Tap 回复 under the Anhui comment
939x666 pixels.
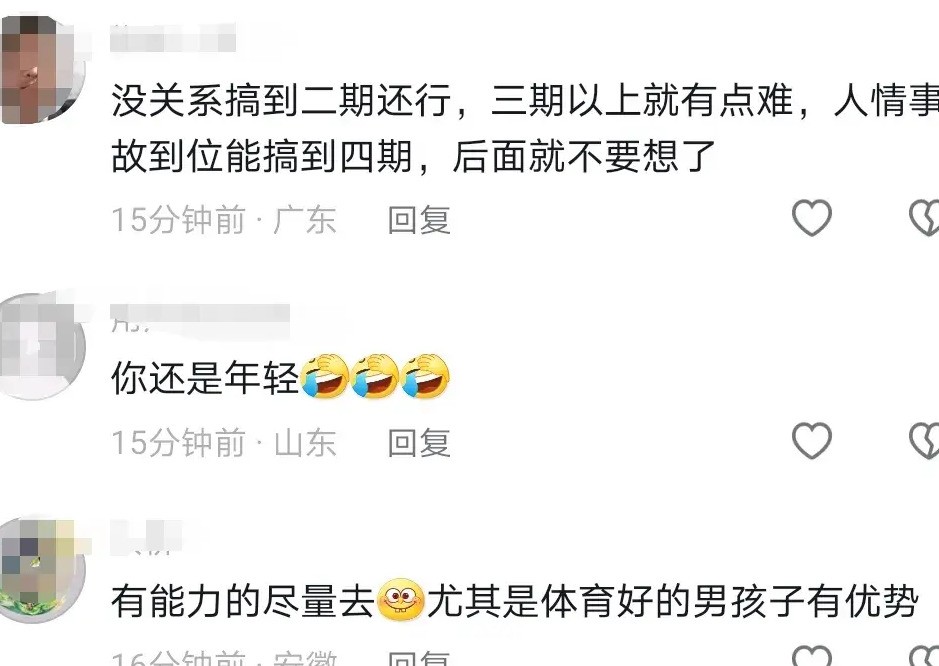coord(419,658)
